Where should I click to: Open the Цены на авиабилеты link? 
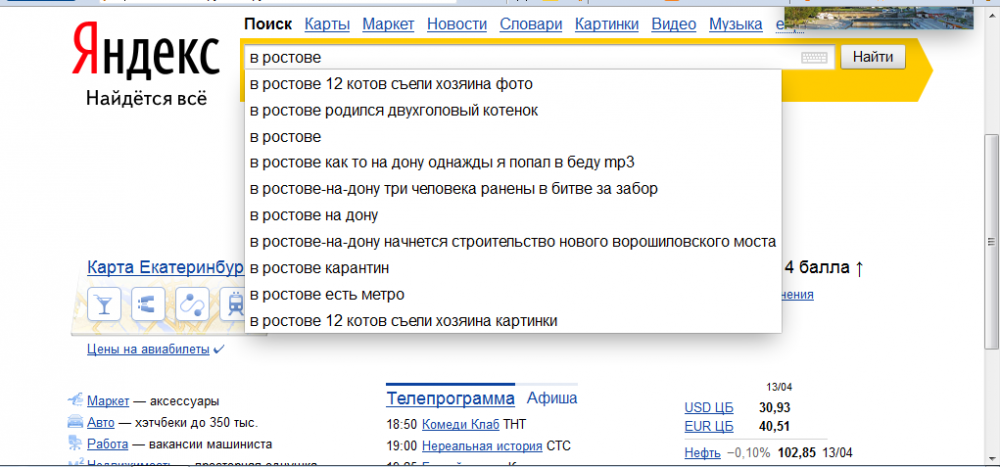(149, 350)
